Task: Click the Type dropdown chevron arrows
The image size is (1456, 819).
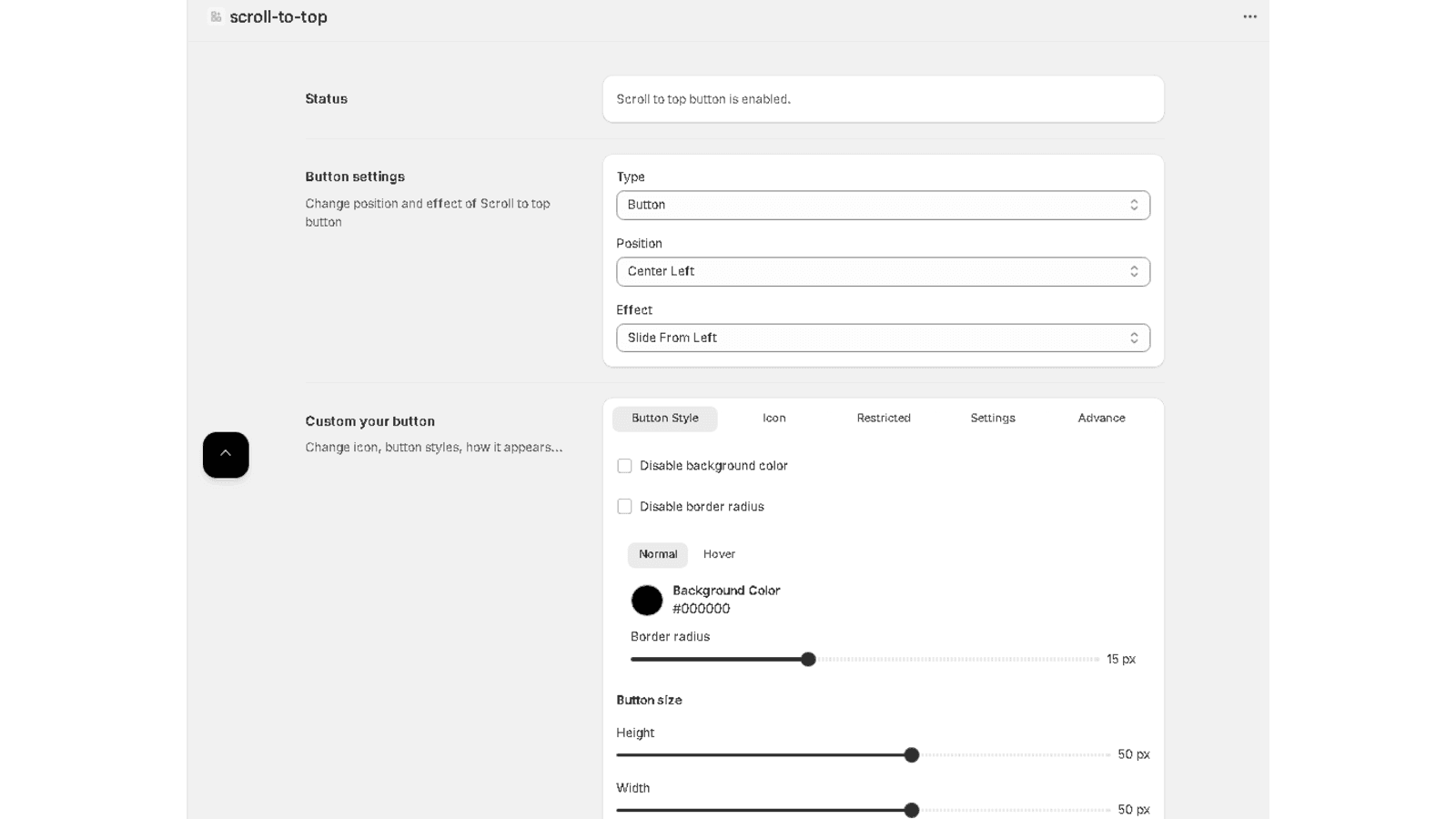Action: (x=1134, y=205)
